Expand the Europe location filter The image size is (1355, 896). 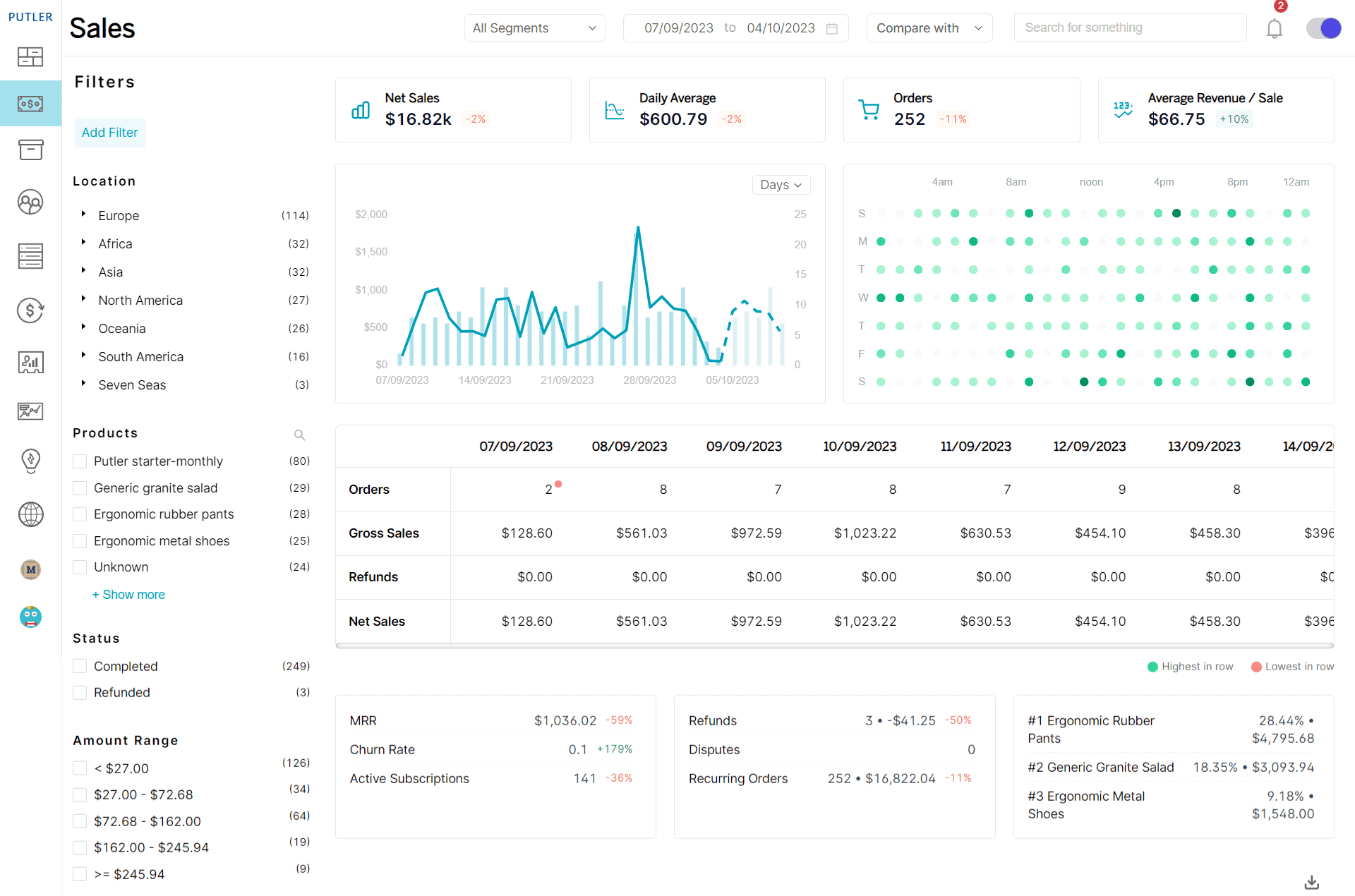[83, 215]
